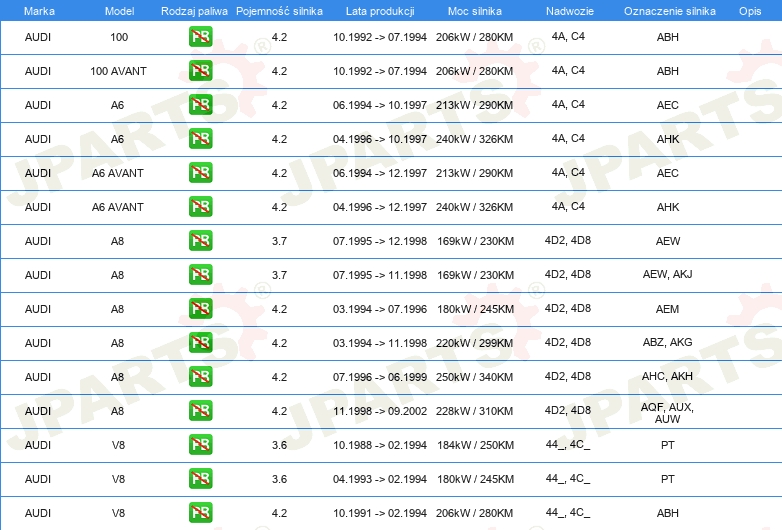Click the 'A6 AVANT' model in the AHK row

118,207
